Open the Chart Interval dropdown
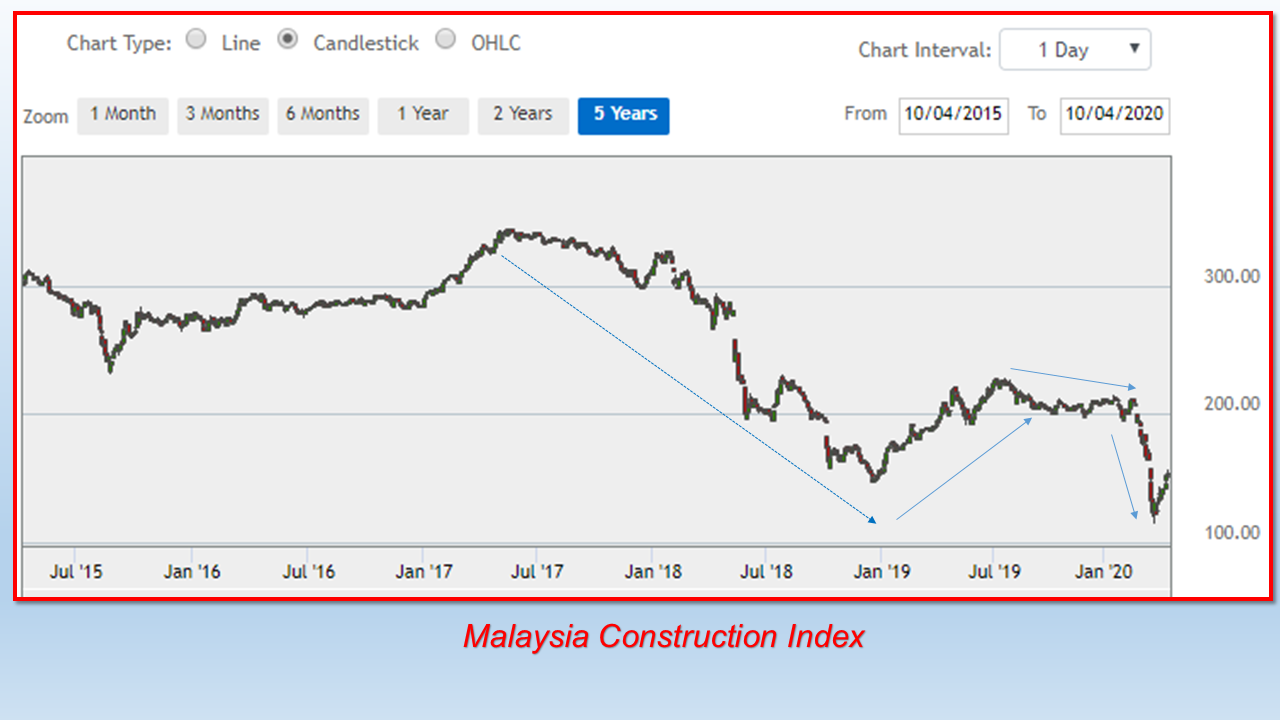Image resolution: width=1280 pixels, height=720 pixels. pos(1075,49)
